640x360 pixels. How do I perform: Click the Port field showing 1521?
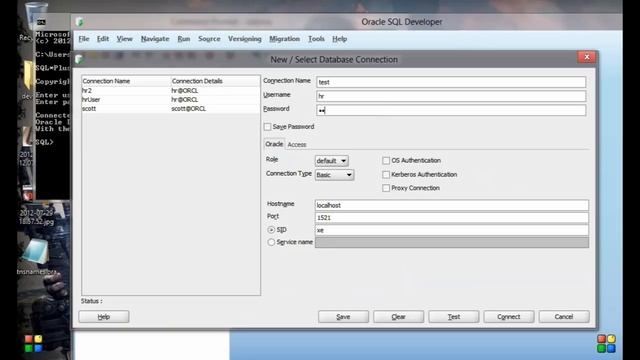(x=451, y=218)
